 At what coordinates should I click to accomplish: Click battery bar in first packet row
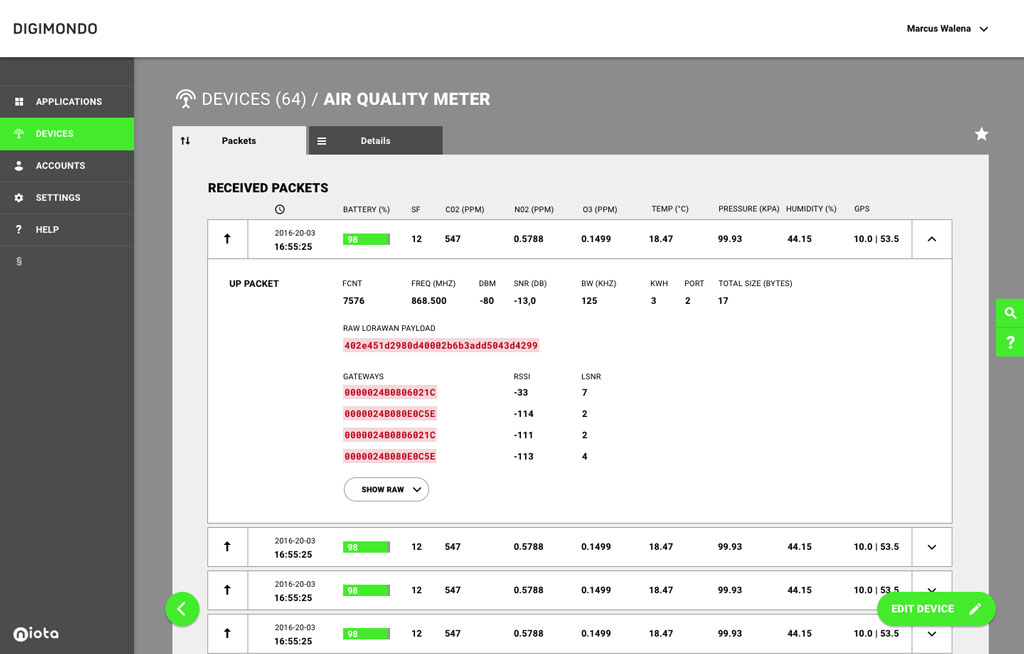click(x=366, y=239)
